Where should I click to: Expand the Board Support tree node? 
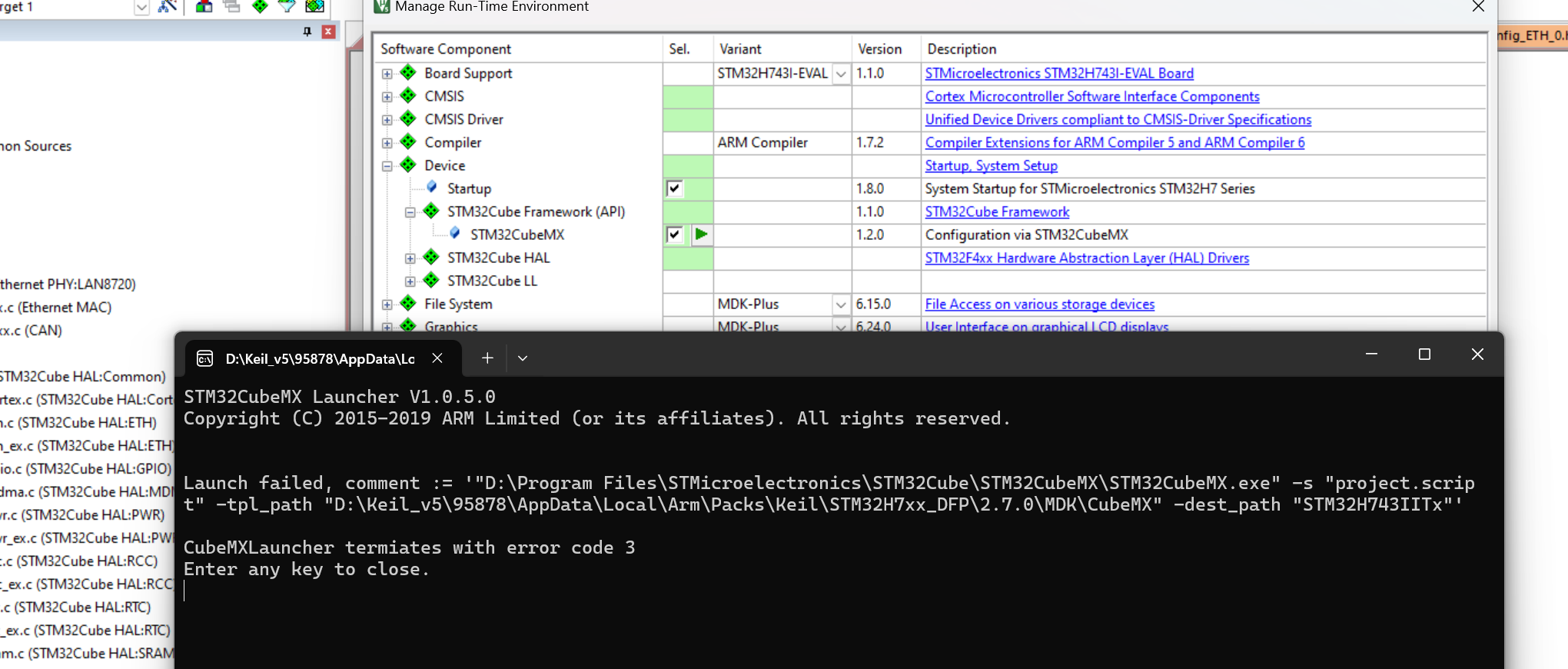pos(387,74)
